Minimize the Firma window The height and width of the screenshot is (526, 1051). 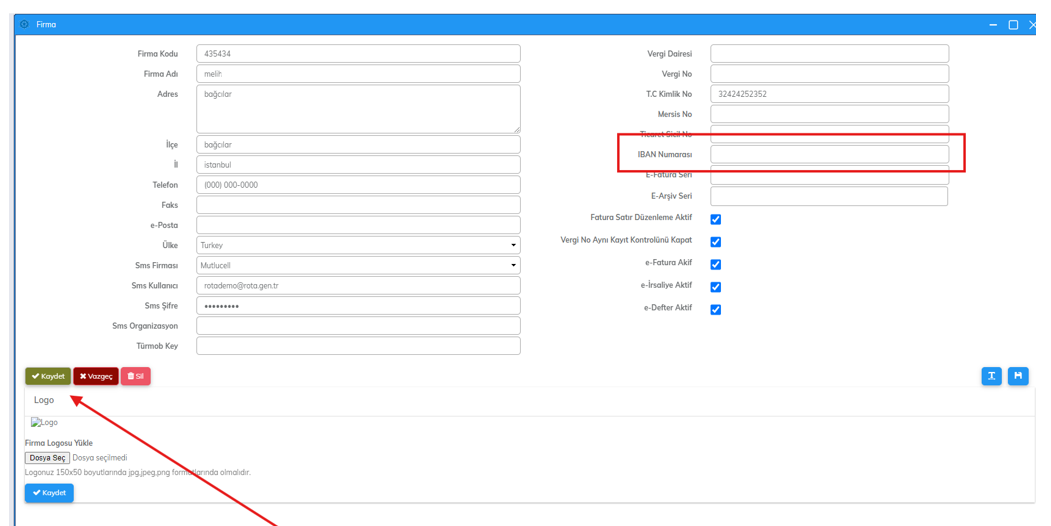coord(993,24)
